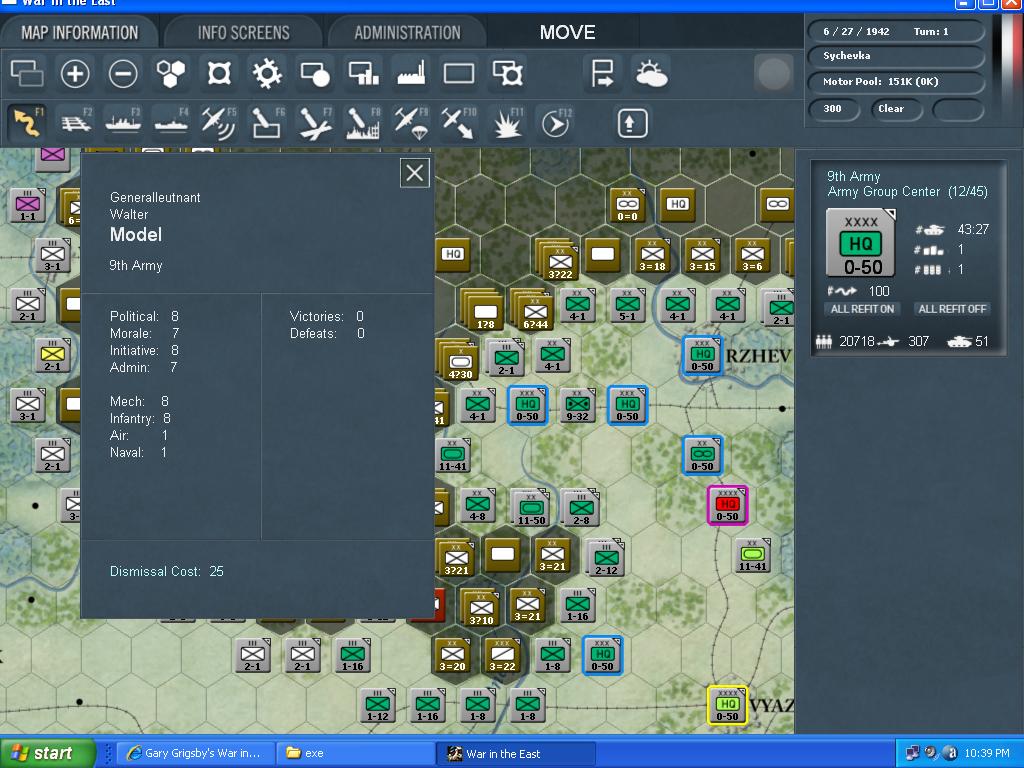
Task: Click the MOVE mode label
Action: click(568, 33)
